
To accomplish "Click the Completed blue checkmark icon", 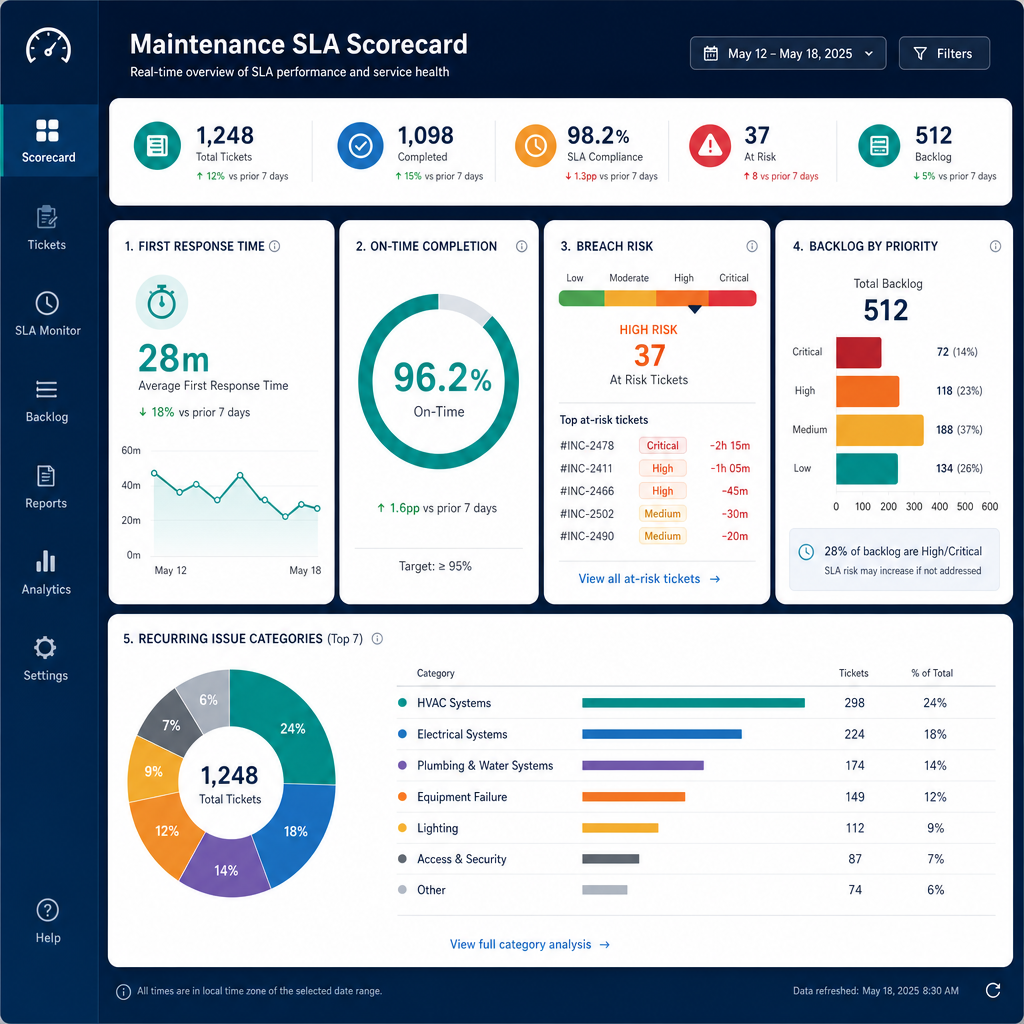I will tap(360, 146).
